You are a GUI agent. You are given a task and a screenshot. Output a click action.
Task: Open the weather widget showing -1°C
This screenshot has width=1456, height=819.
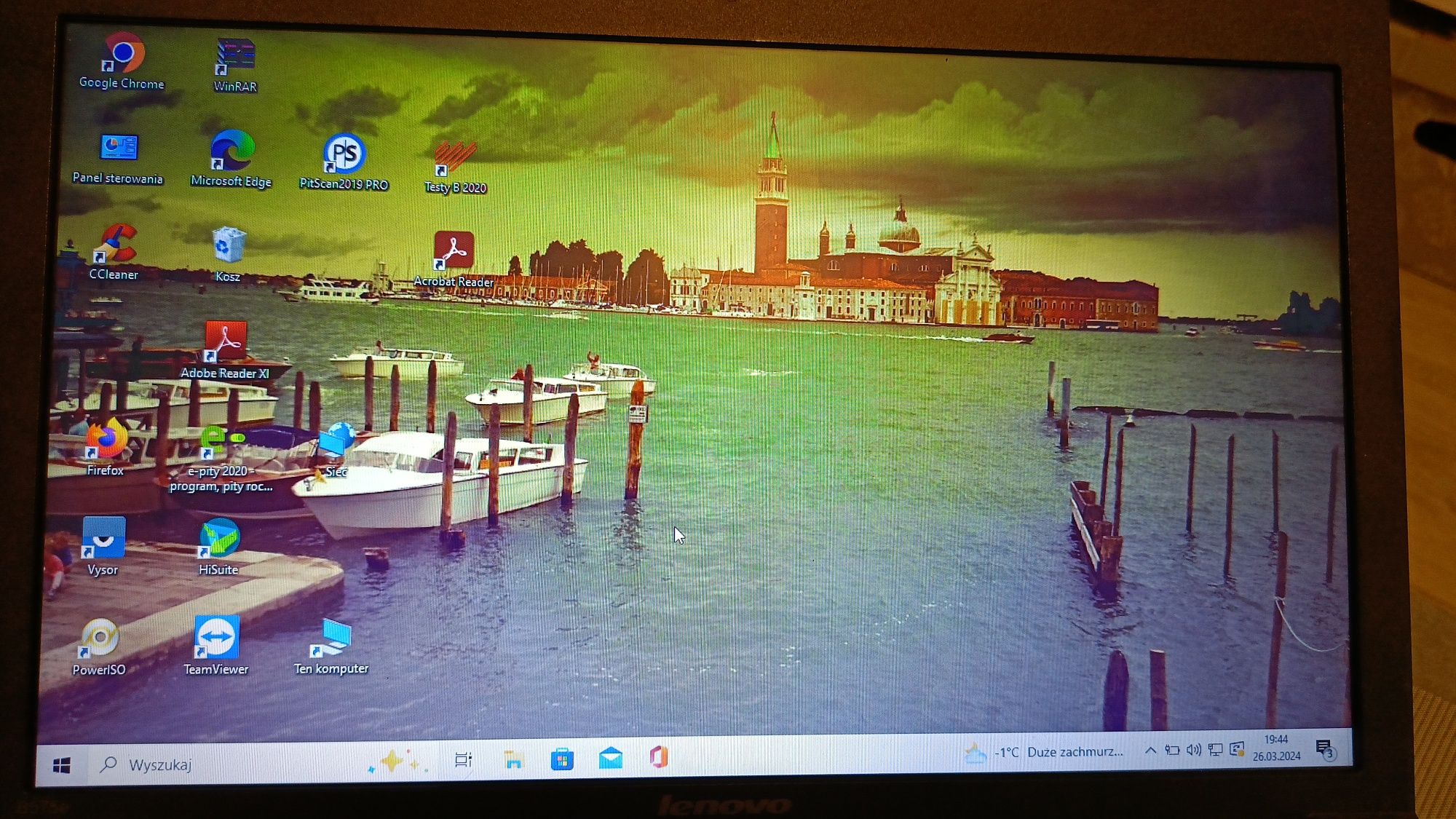(x=1043, y=752)
